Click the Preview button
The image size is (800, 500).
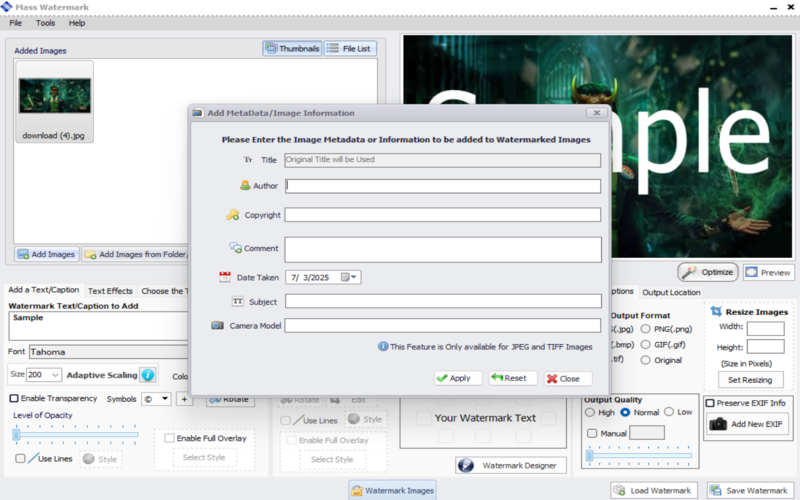coord(768,272)
